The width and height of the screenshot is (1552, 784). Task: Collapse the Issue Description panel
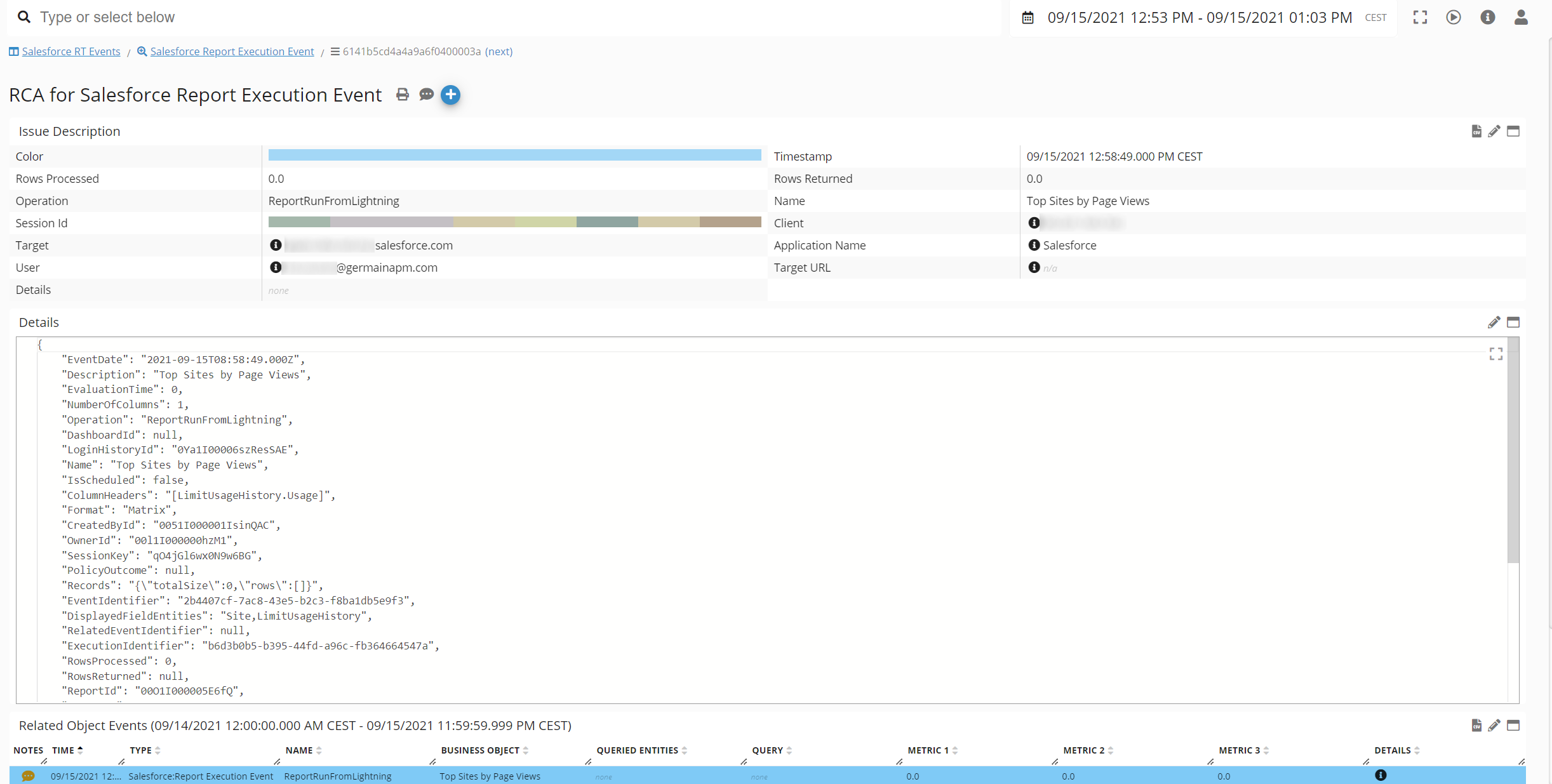(1514, 131)
